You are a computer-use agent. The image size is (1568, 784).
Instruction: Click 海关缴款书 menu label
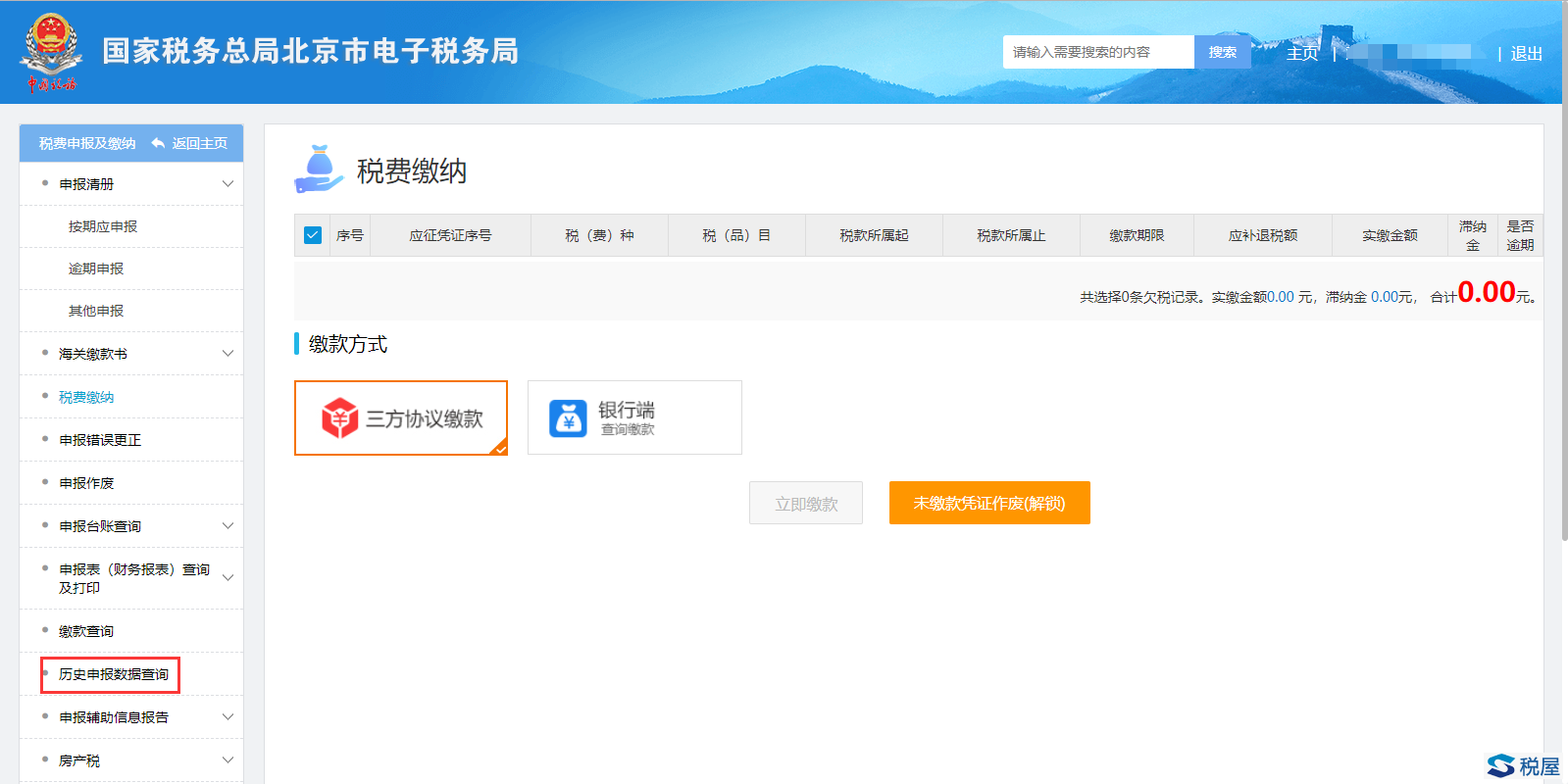coord(93,354)
